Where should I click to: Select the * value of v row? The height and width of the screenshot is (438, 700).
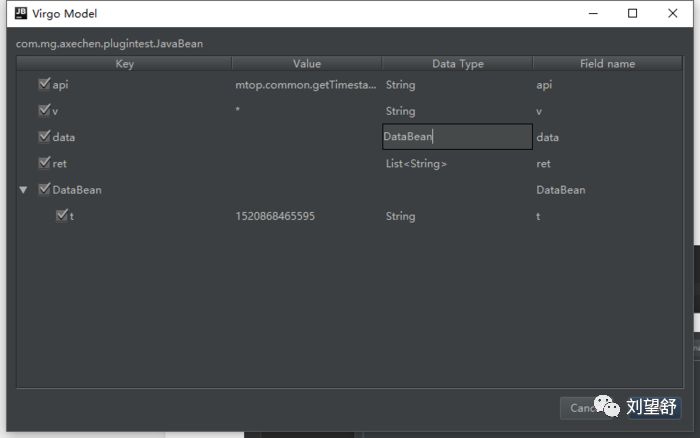238,110
